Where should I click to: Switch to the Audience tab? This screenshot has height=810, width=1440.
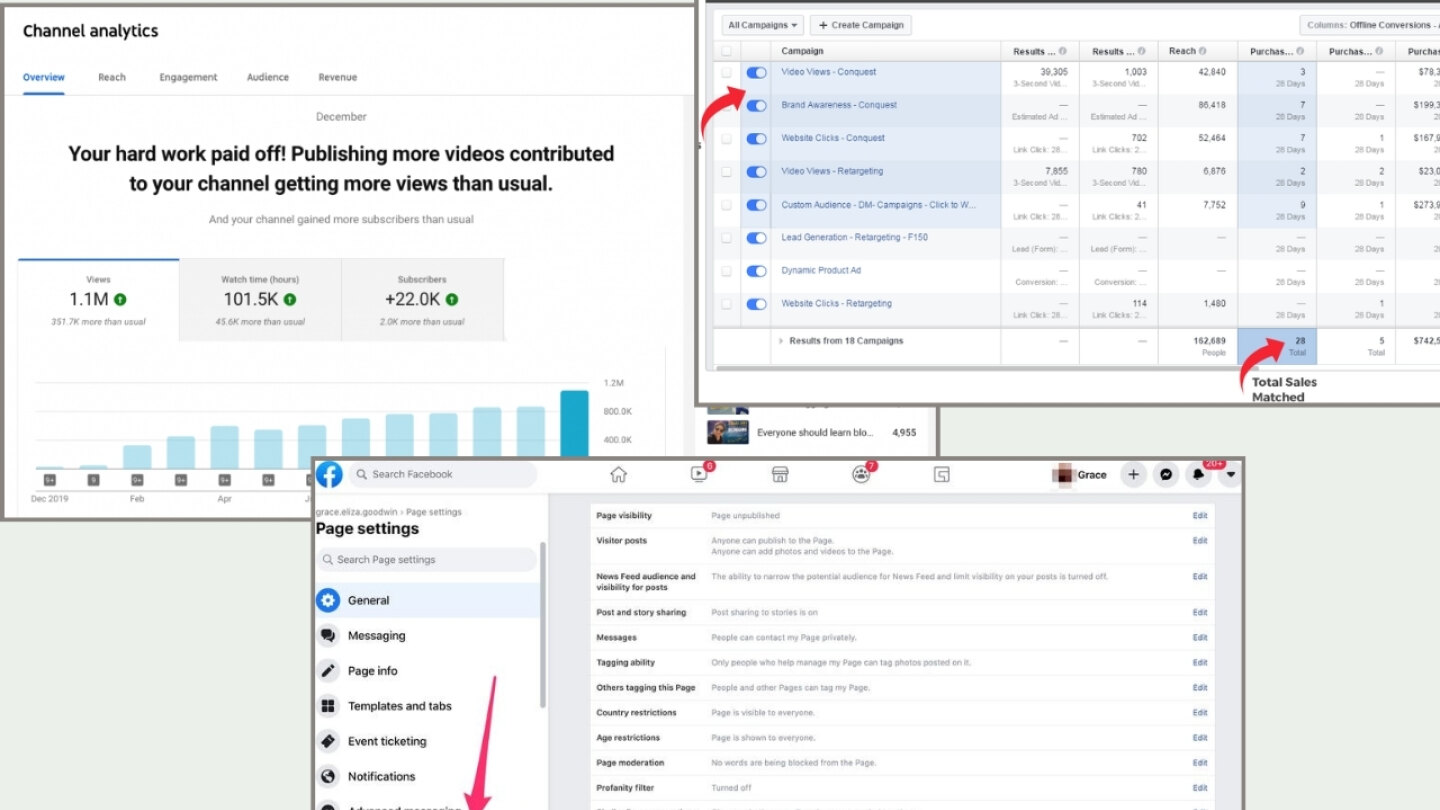(268, 77)
